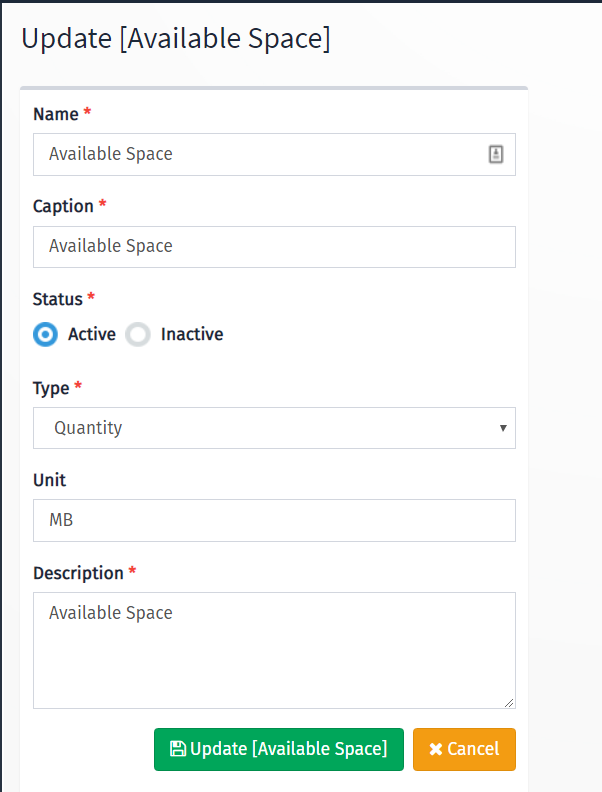Click the Update [Available Space] page heading
Screen dimensions: 602x792
pos(176,39)
